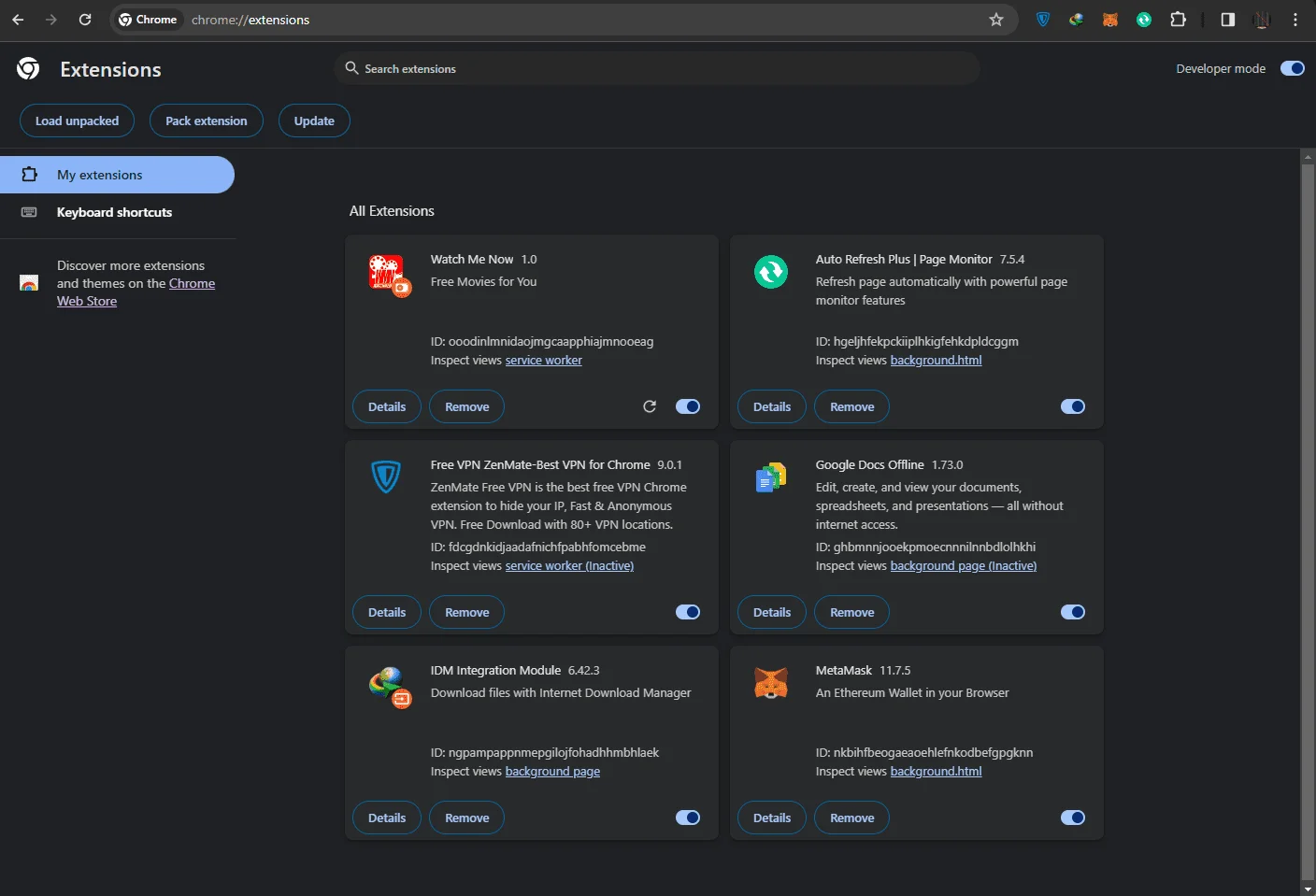Open the ZenMate VPN toolbar extension

click(1043, 20)
